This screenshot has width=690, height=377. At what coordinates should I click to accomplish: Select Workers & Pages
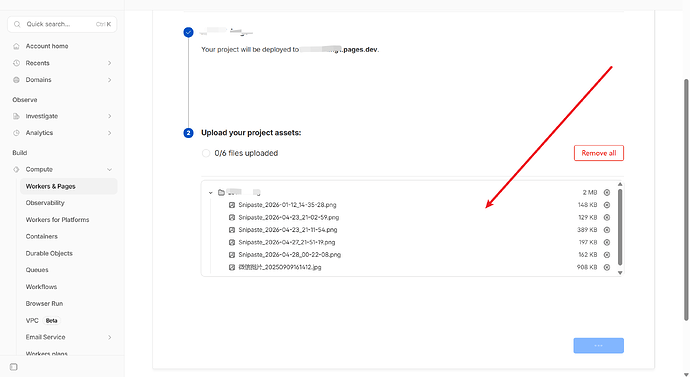tap(69, 186)
